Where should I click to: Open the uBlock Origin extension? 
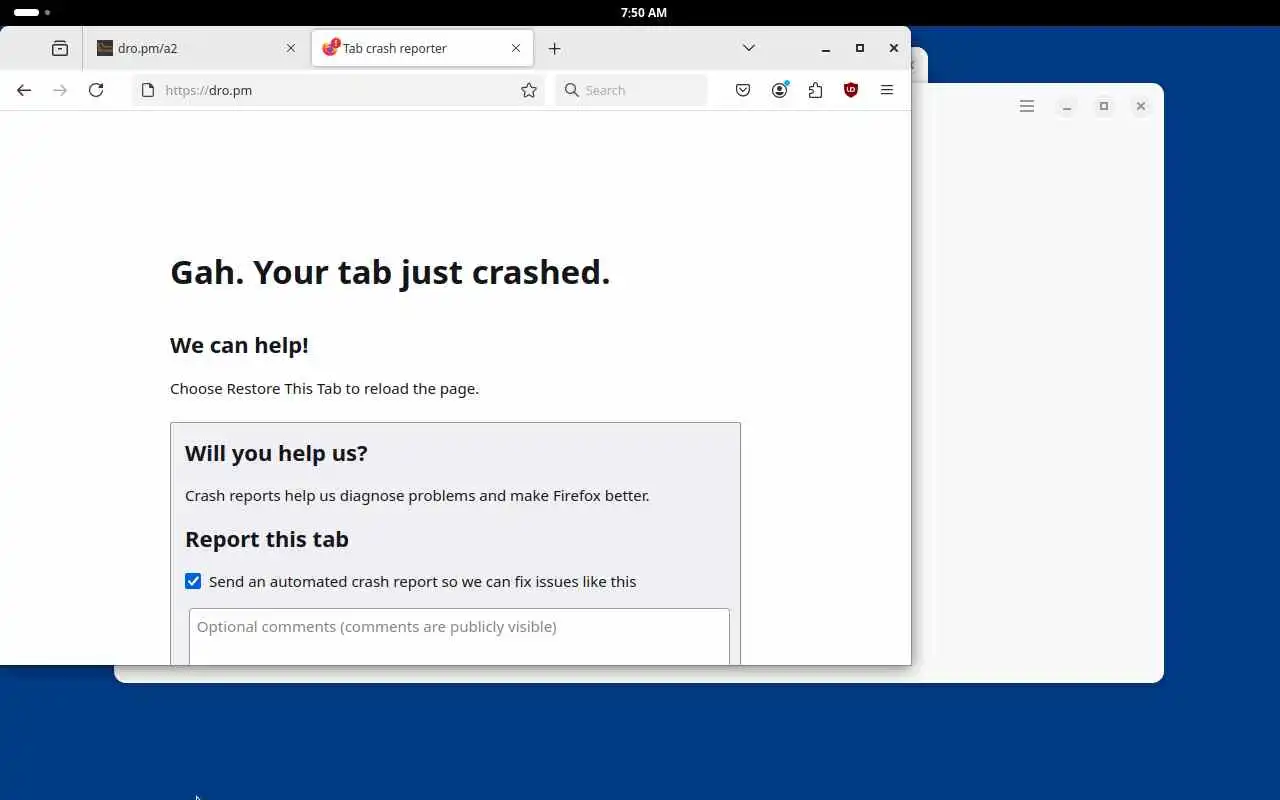pyautogui.click(x=851, y=90)
